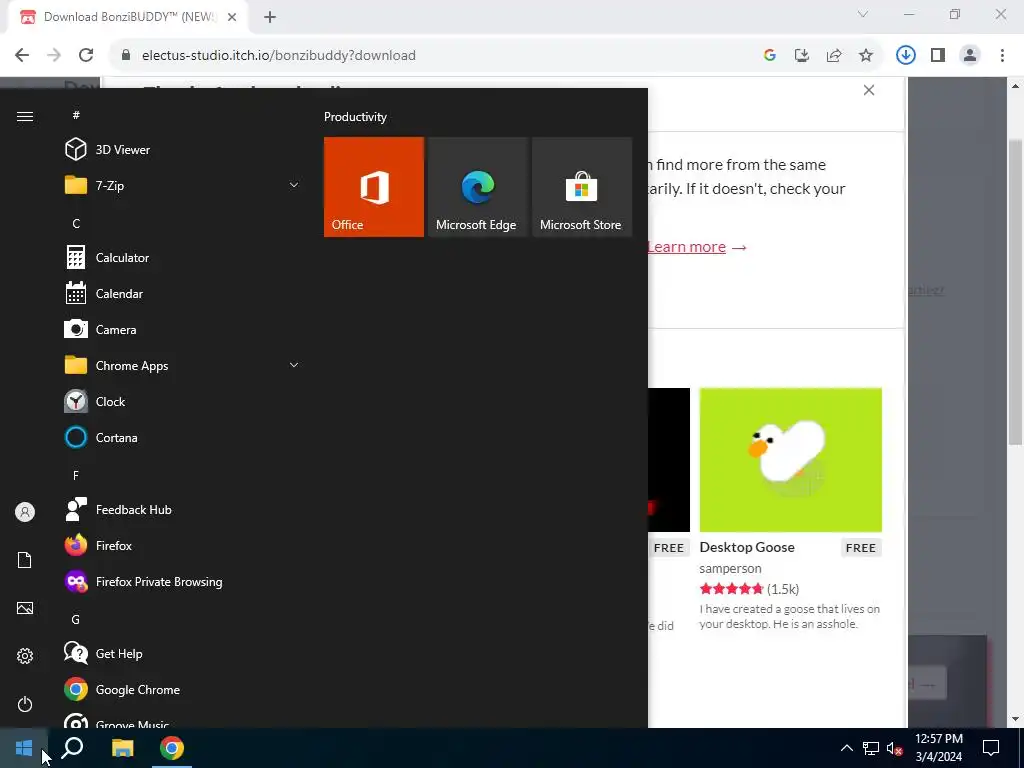Open the Chrome three-dot menu
The width and height of the screenshot is (1024, 768).
click(1002, 56)
